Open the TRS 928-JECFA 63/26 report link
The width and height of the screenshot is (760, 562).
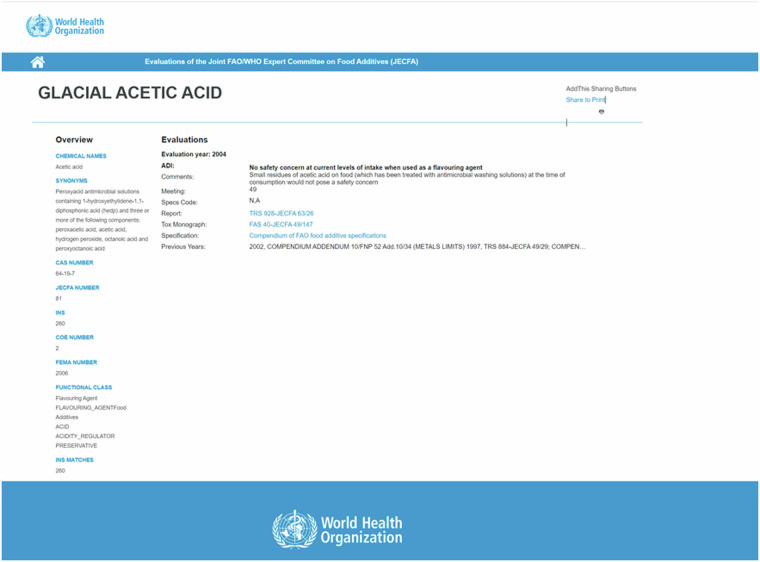point(281,213)
